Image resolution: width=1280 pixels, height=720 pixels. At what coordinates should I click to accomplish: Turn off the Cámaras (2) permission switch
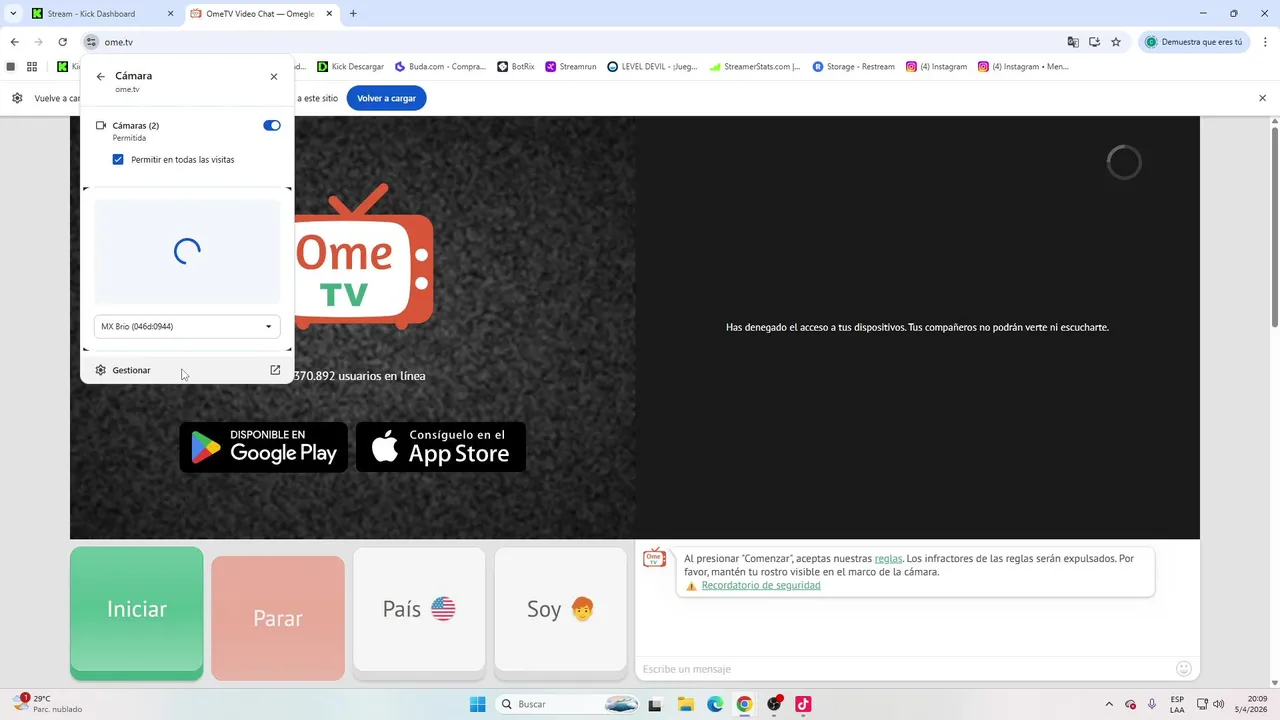point(271,125)
